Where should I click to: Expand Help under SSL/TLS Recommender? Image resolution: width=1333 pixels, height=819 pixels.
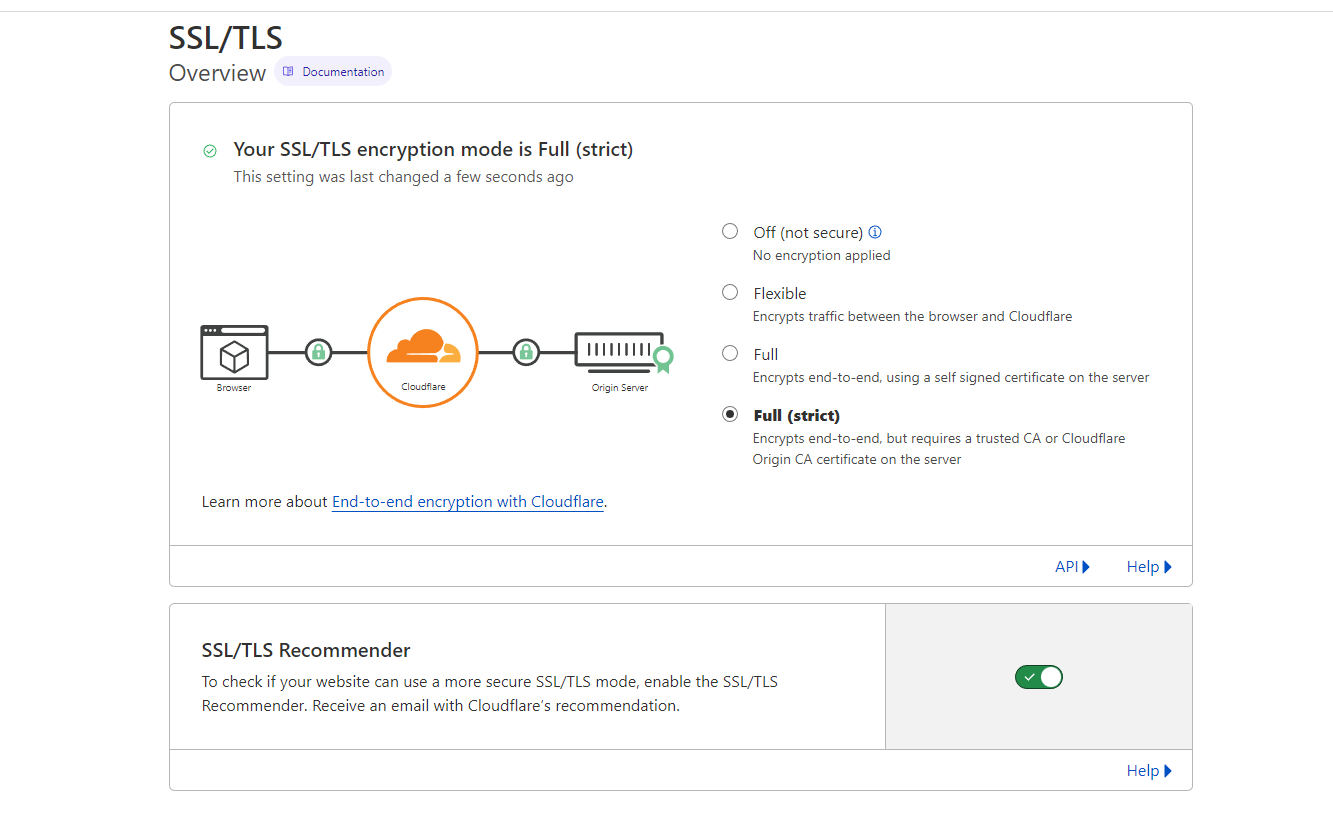(x=1148, y=771)
